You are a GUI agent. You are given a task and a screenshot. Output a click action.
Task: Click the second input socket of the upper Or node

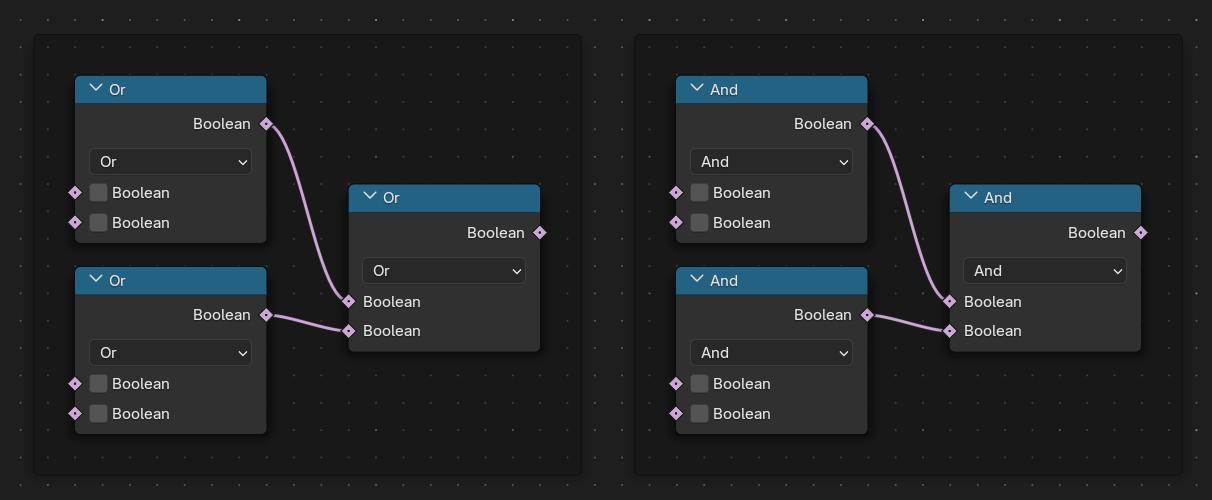click(x=75, y=223)
